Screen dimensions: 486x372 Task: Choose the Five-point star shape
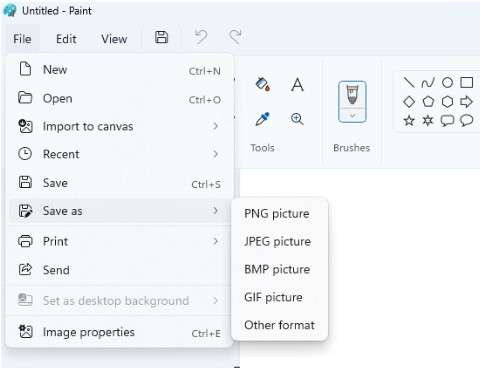[x=409, y=120]
